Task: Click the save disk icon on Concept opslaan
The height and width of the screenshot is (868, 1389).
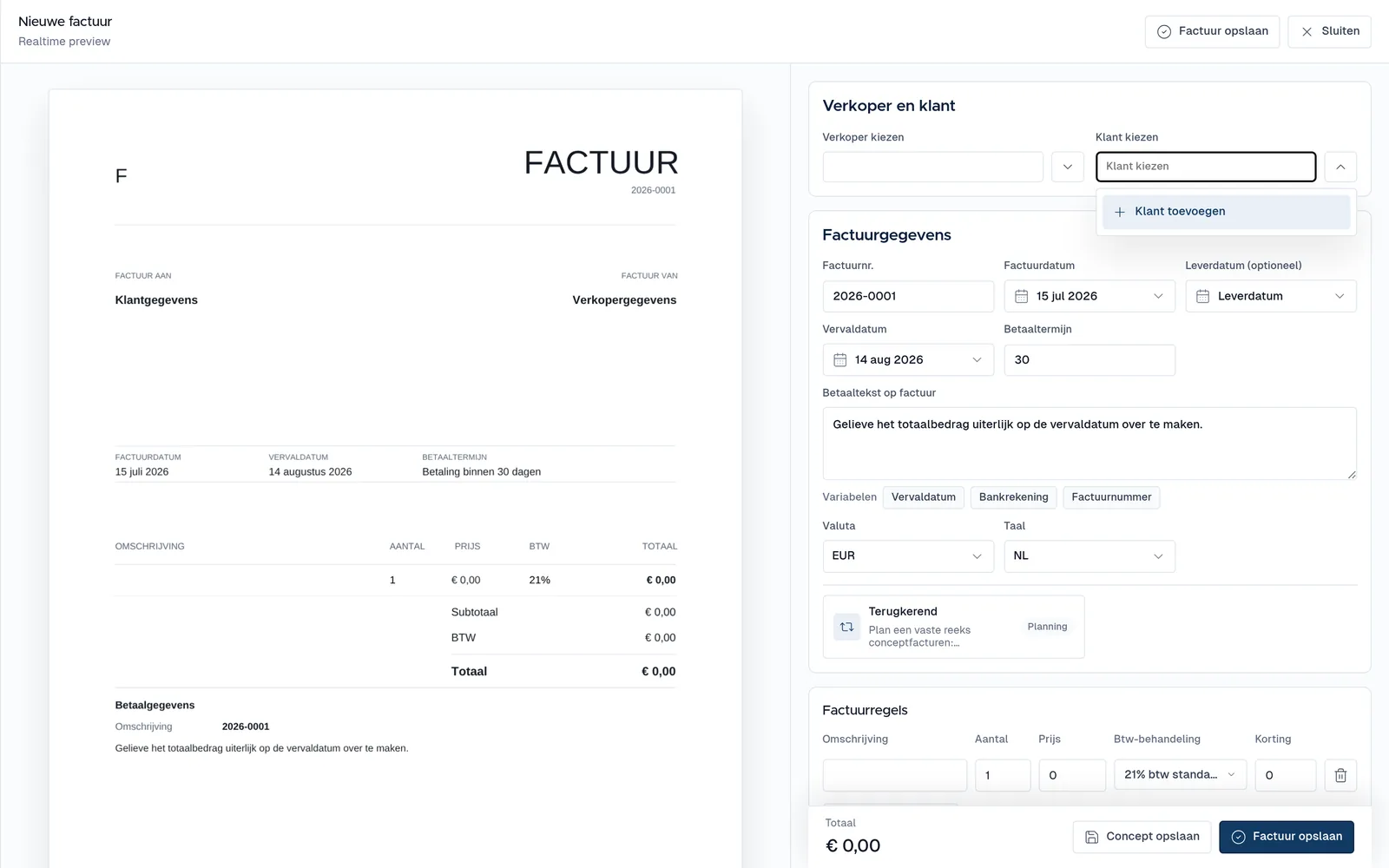Action: pos(1092,837)
